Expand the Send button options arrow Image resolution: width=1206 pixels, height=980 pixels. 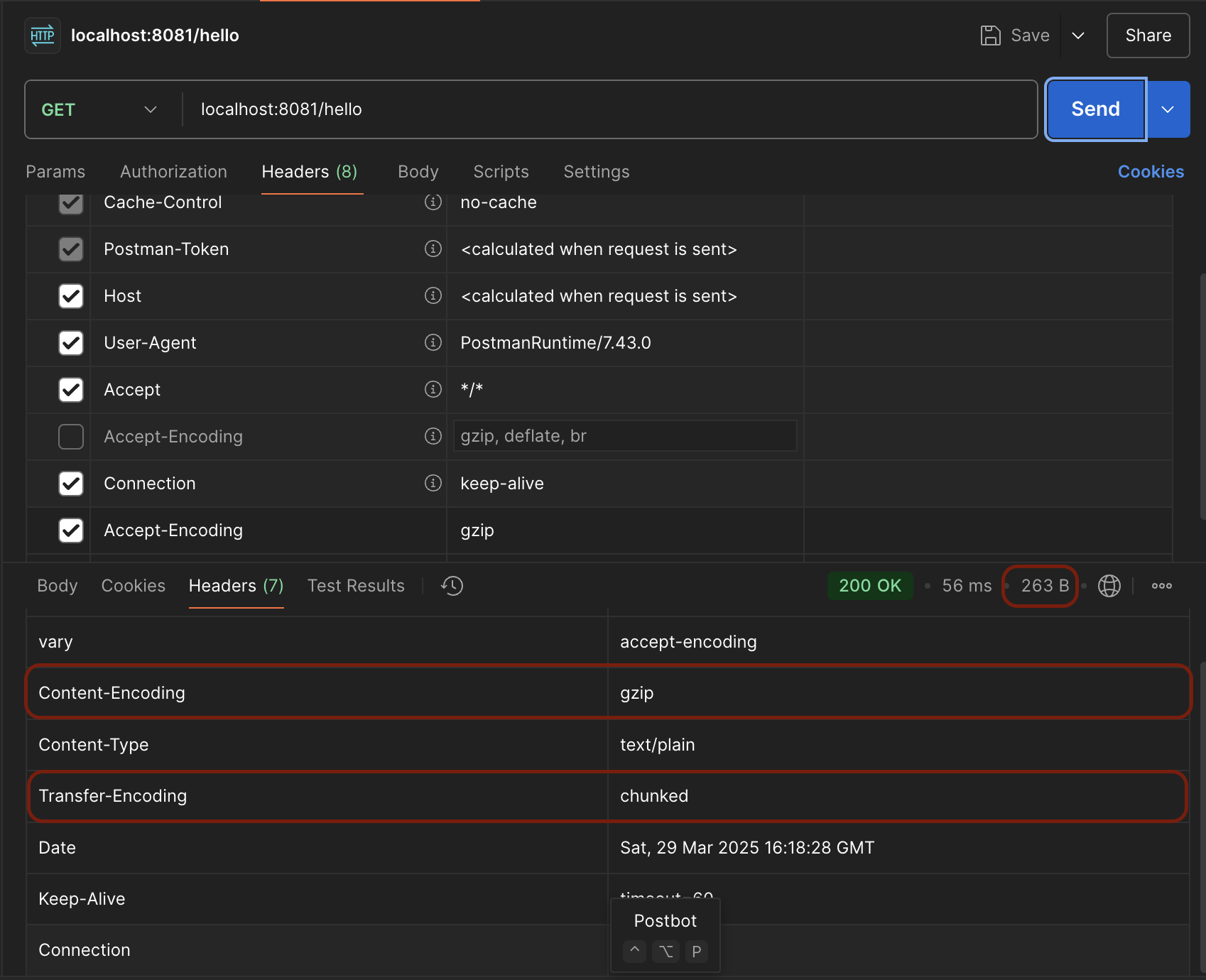pos(1168,109)
